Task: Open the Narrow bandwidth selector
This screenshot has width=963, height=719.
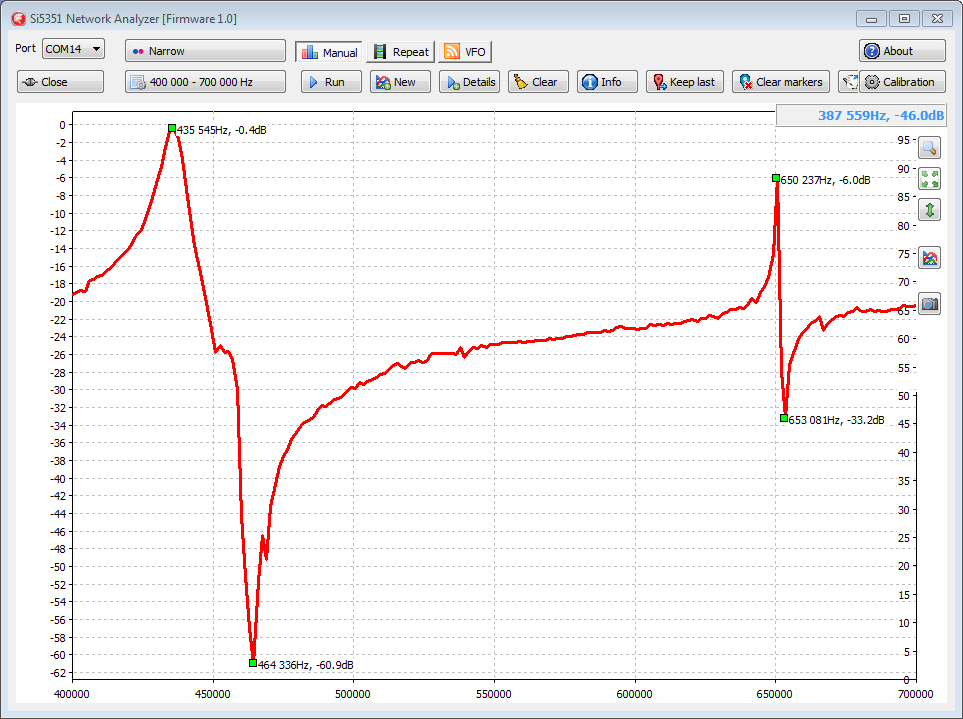Action: pyautogui.click(x=205, y=51)
